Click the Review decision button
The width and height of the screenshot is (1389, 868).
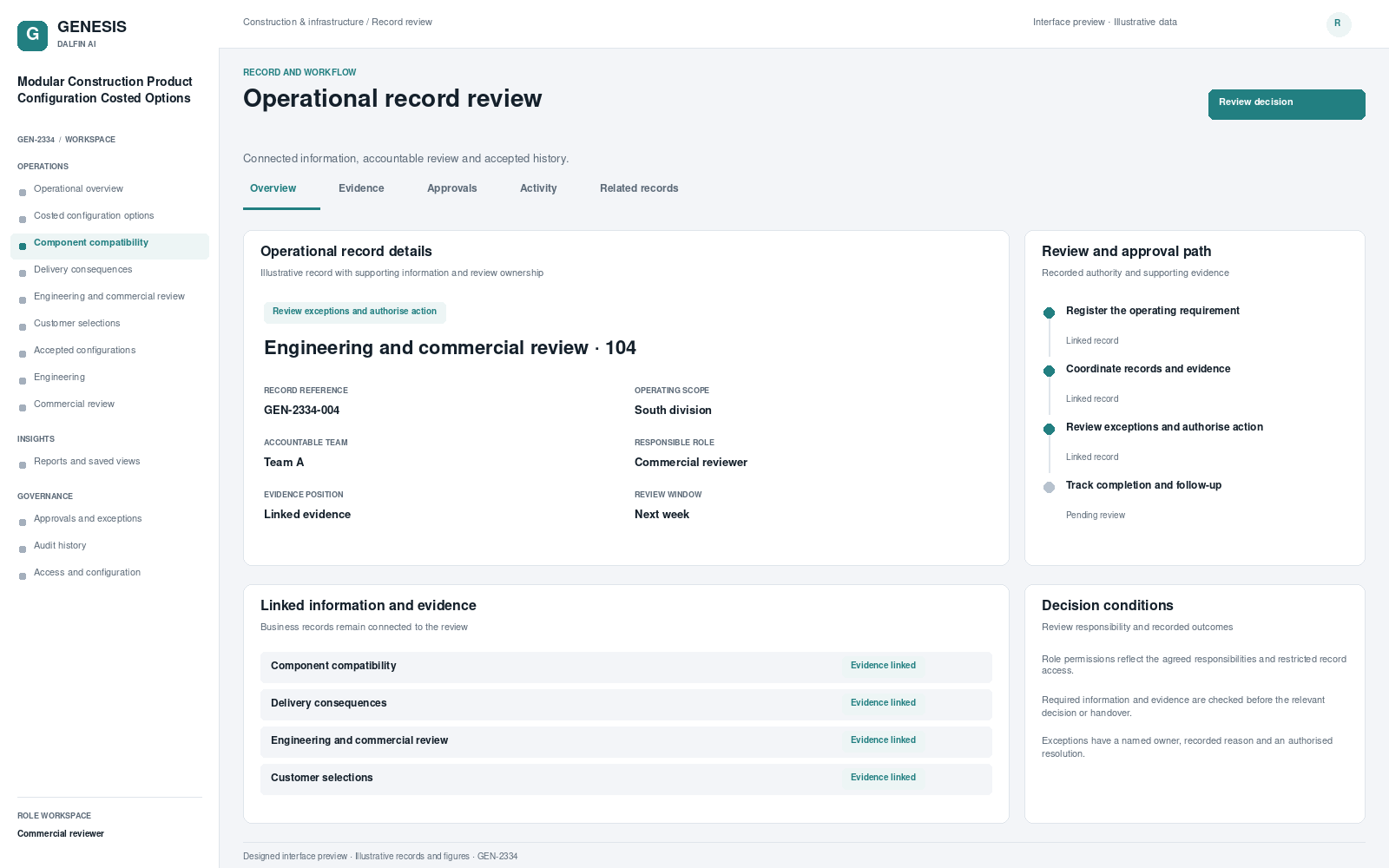click(x=1287, y=104)
